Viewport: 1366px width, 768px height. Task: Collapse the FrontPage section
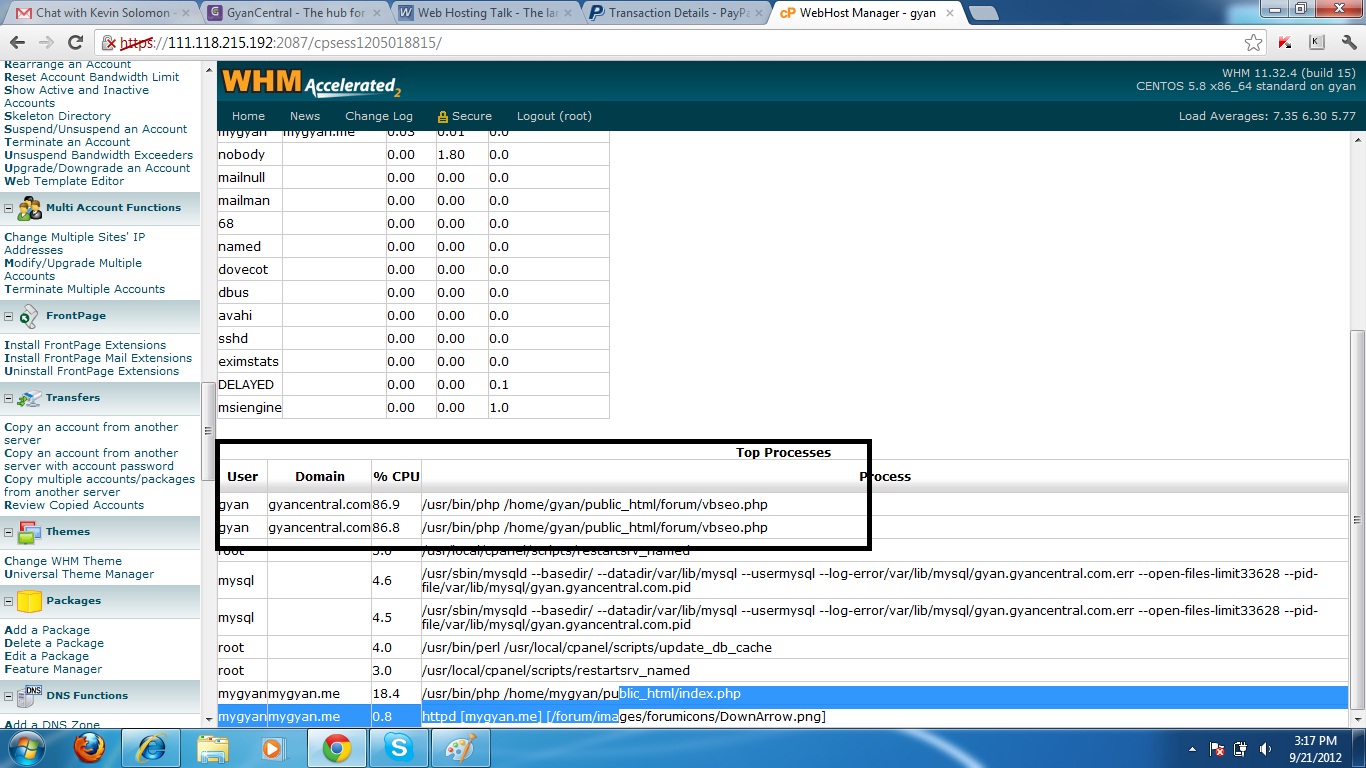pos(9,316)
